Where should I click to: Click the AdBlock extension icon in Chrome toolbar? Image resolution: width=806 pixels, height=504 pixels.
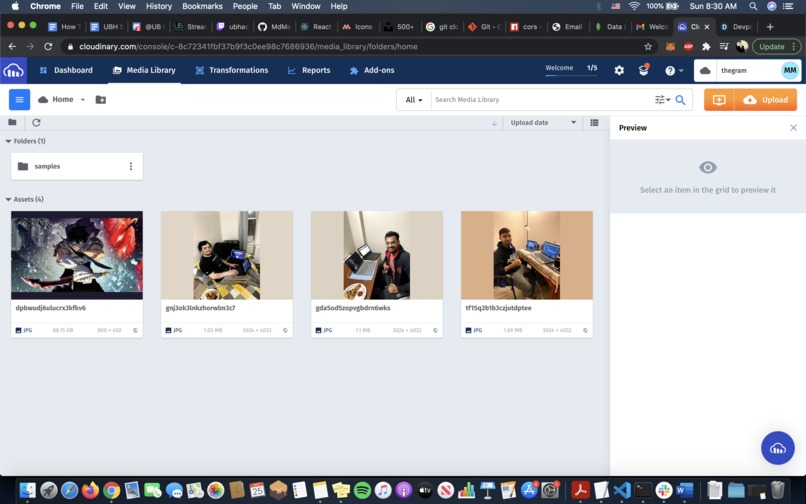688,46
